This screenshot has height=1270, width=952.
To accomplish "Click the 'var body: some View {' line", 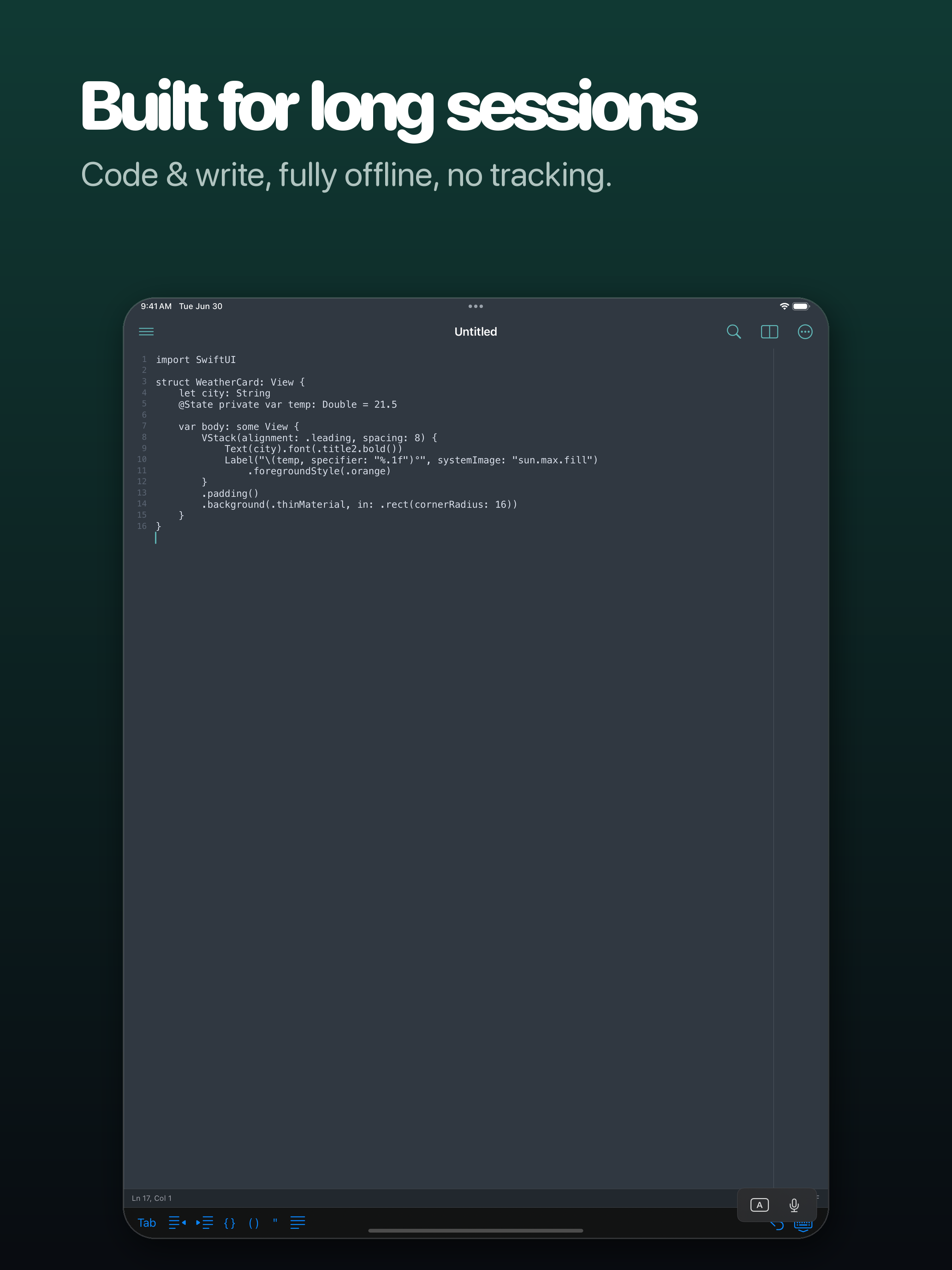I will point(239,426).
